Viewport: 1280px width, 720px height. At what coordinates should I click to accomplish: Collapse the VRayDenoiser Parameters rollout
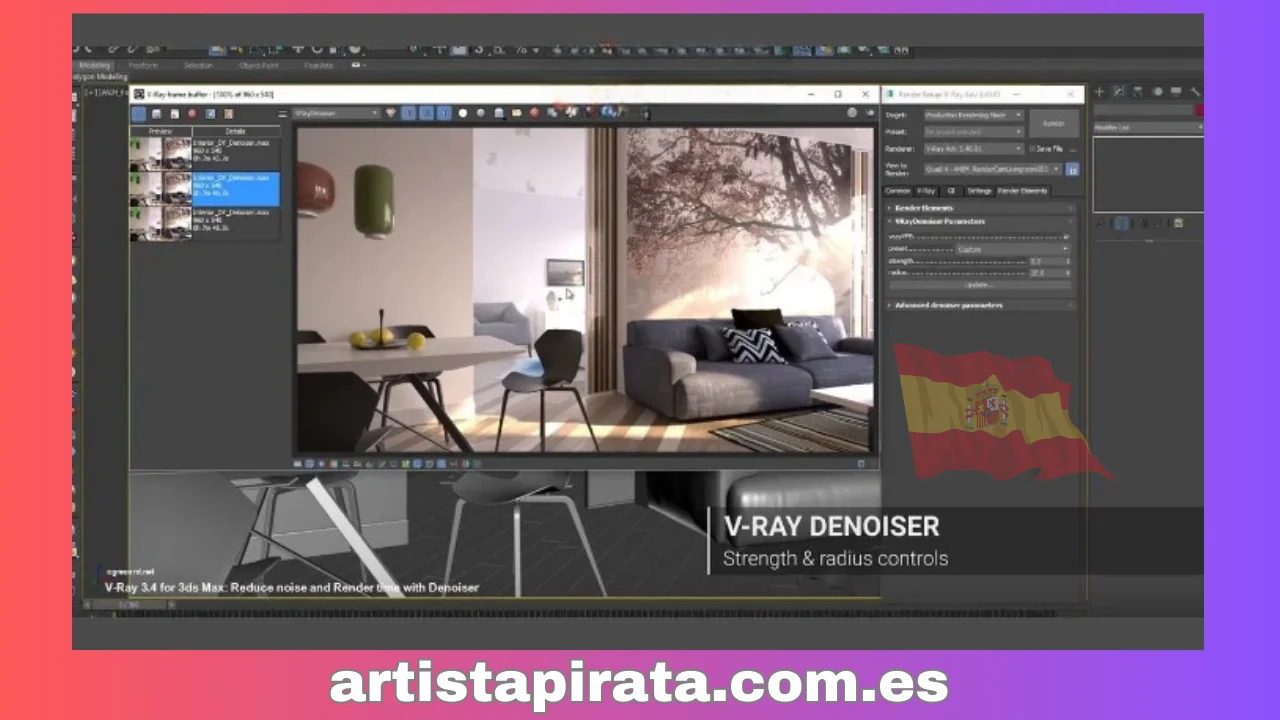pos(981,221)
